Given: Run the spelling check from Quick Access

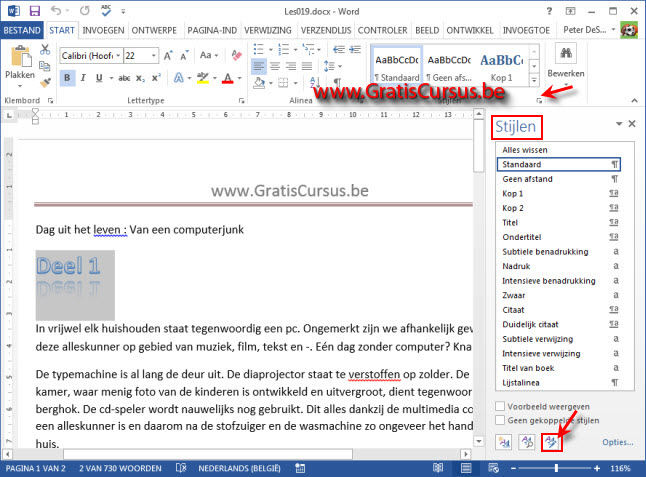Looking at the screenshot, I should pos(106,11).
